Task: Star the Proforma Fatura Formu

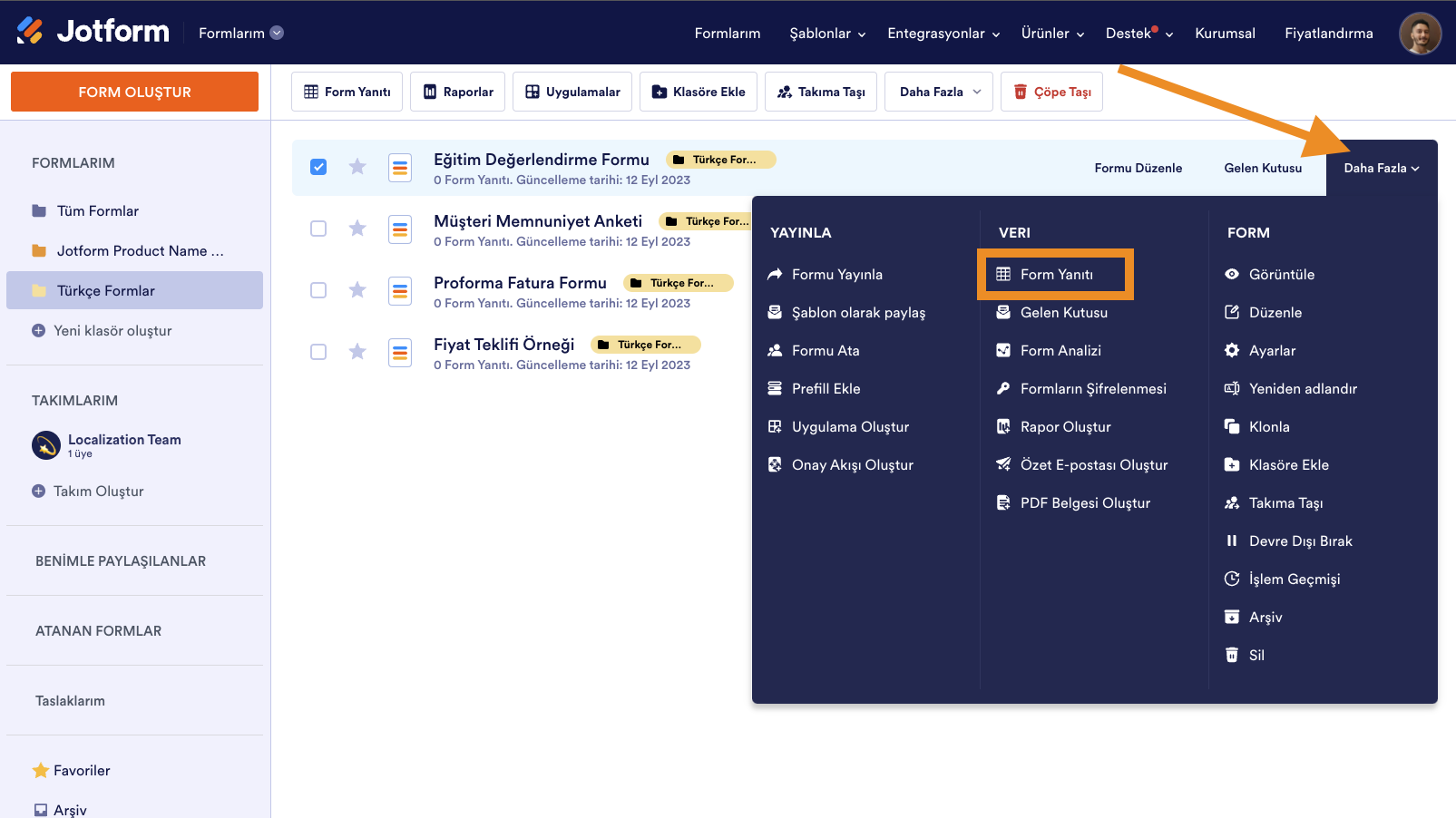Action: tap(357, 290)
